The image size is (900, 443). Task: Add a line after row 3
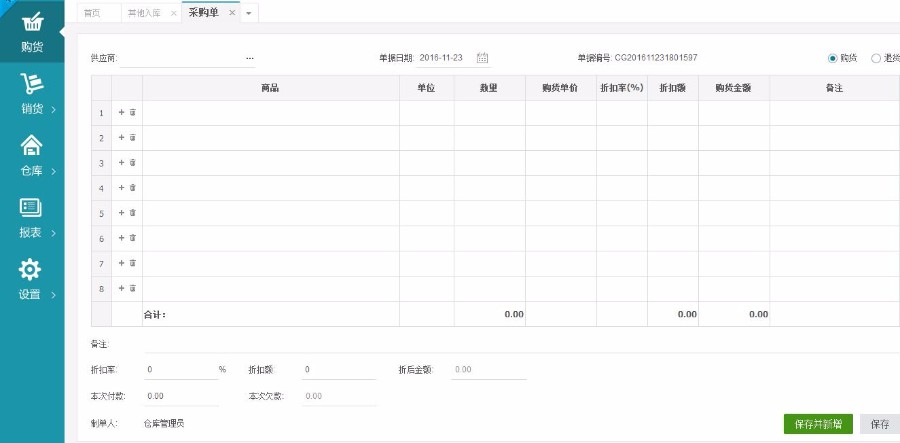[121, 163]
